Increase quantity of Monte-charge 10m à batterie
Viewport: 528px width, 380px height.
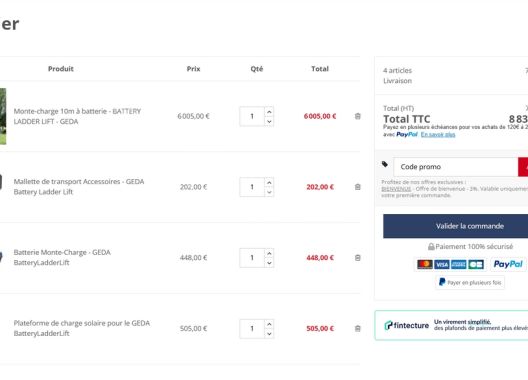pos(269,112)
